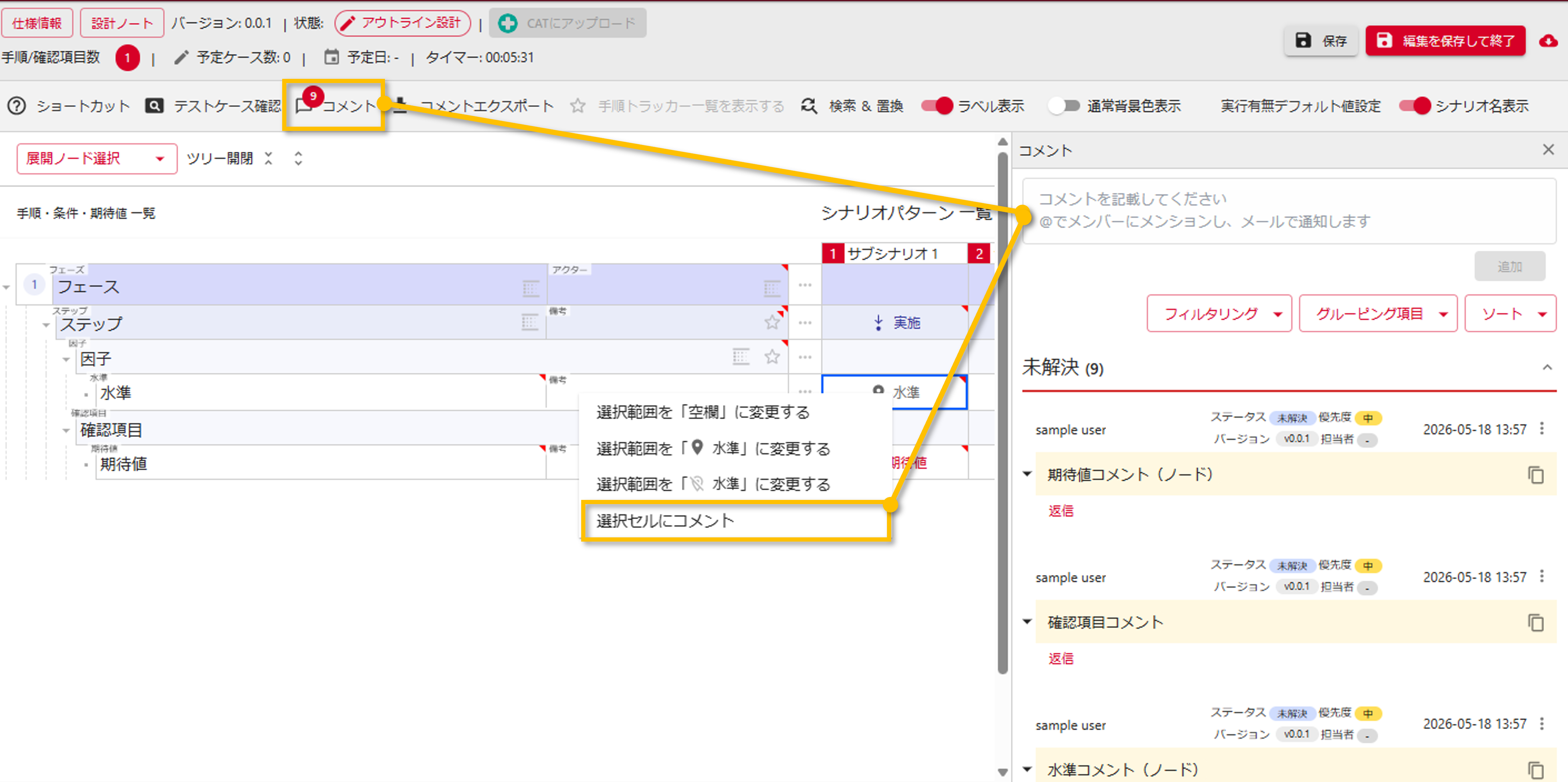Click 仕様情報 button
The height and width of the screenshot is (782, 1568).
coord(37,23)
